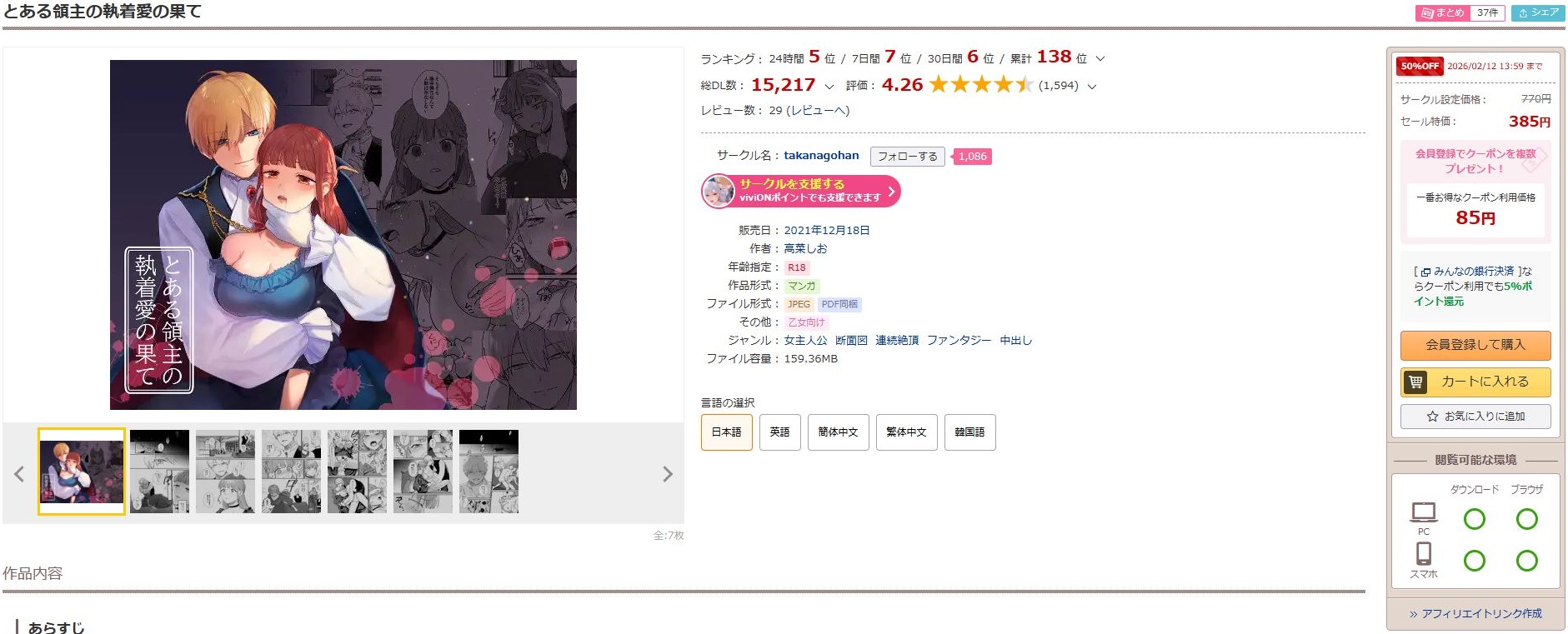Viewport: 1568px width, 634px height.
Task: Click the circle avatar in サークルを支援する banner
Action: [x=719, y=191]
